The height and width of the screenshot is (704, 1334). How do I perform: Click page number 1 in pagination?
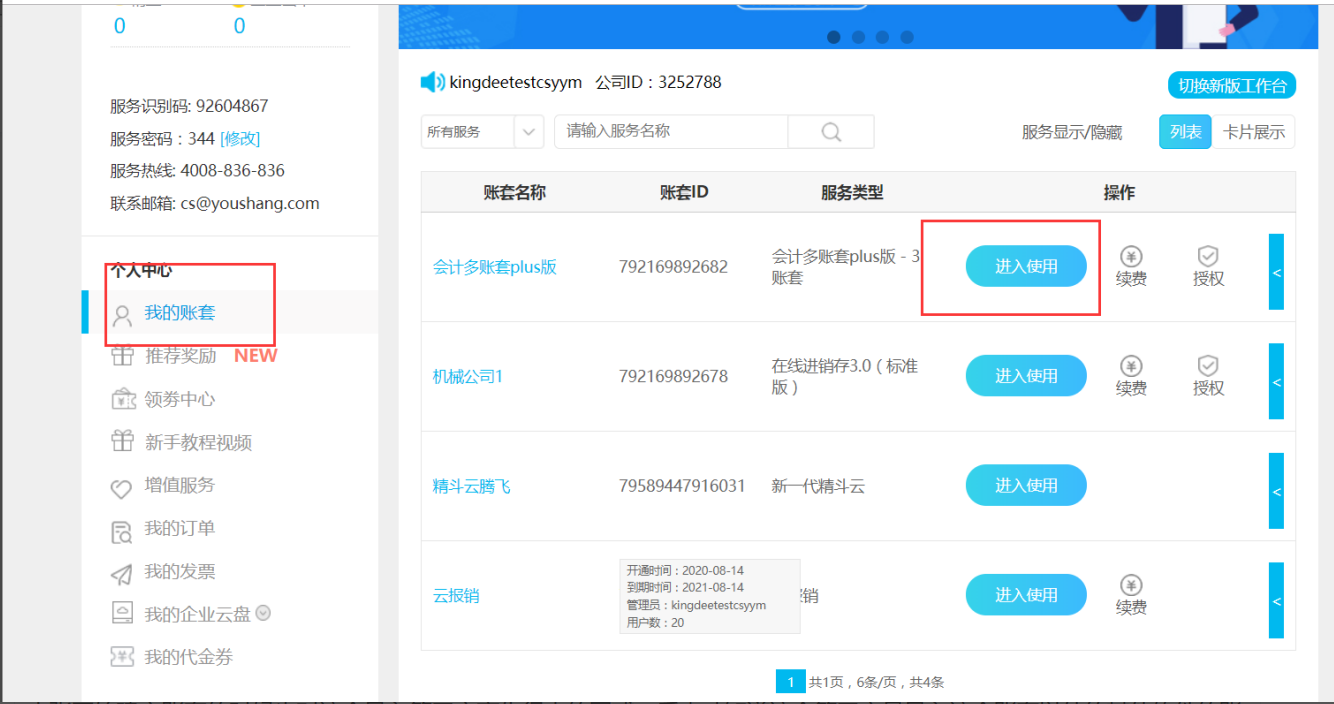point(790,682)
